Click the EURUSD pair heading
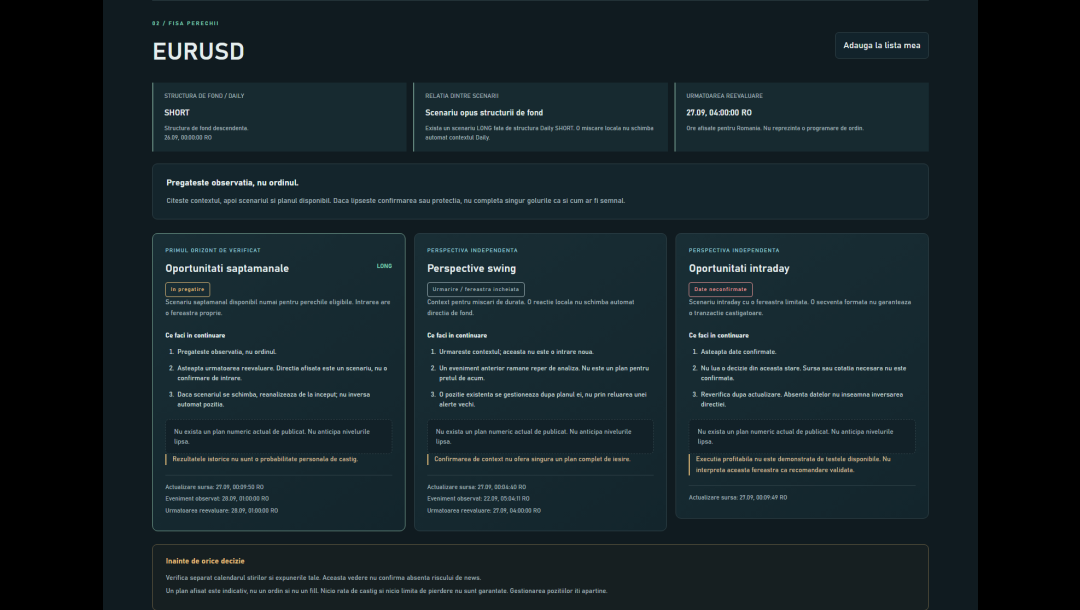The height and width of the screenshot is (610, 1080). pos(198,52)
